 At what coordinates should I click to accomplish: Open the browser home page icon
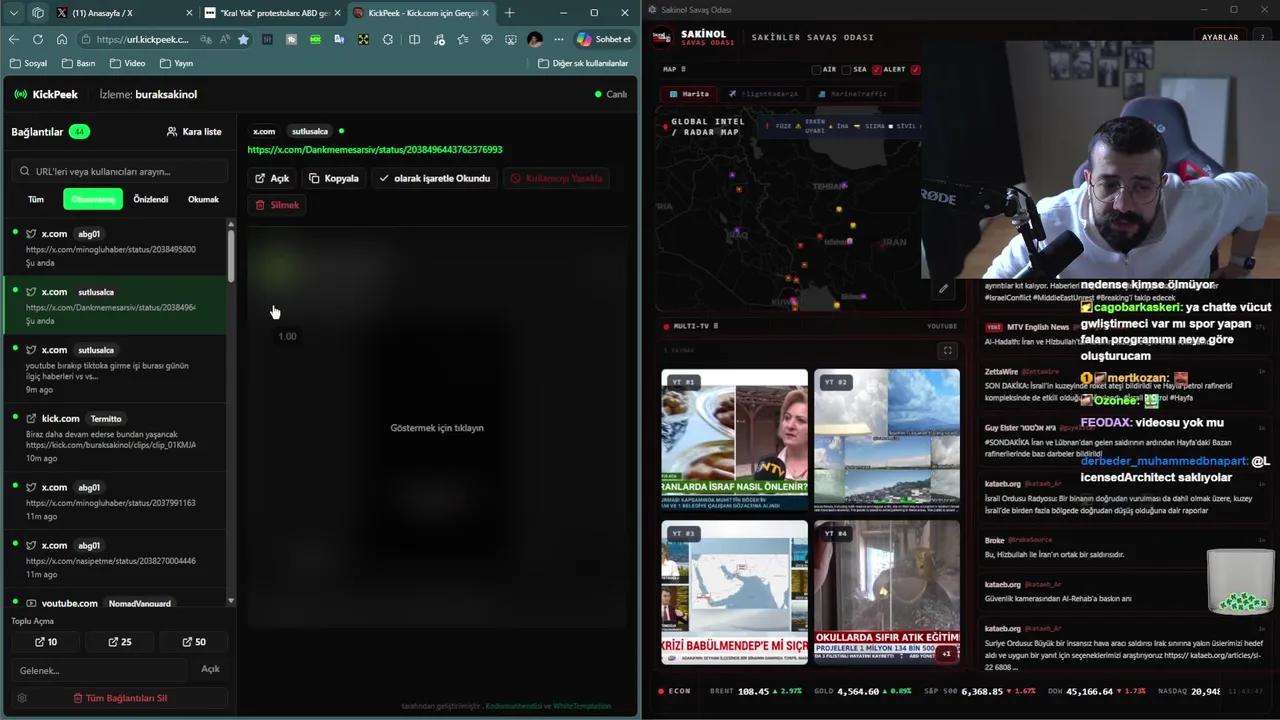62,39
